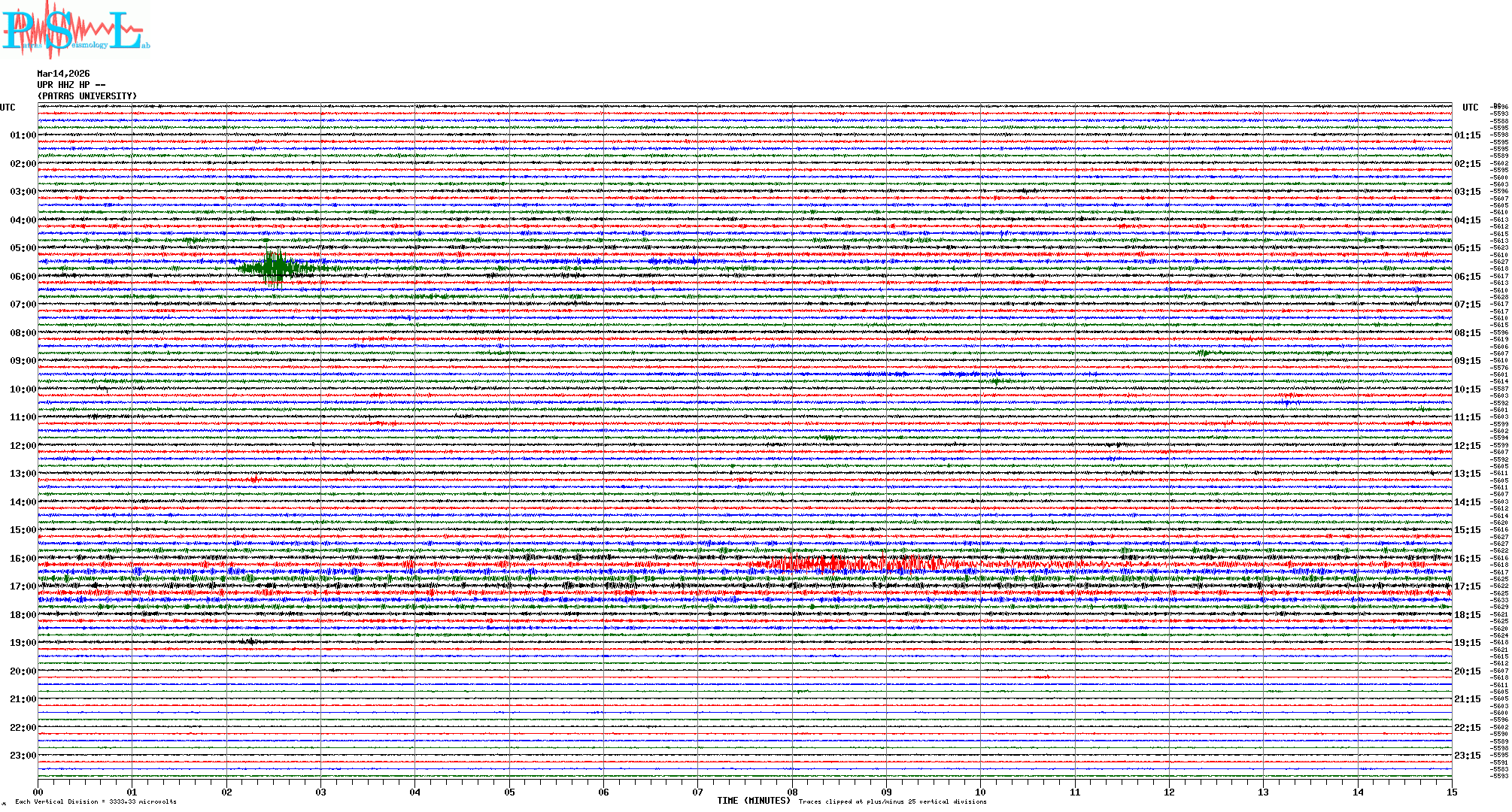
Task: Click the (PATRAS UNIVERSITY) header text
Action: coord(87,96)
